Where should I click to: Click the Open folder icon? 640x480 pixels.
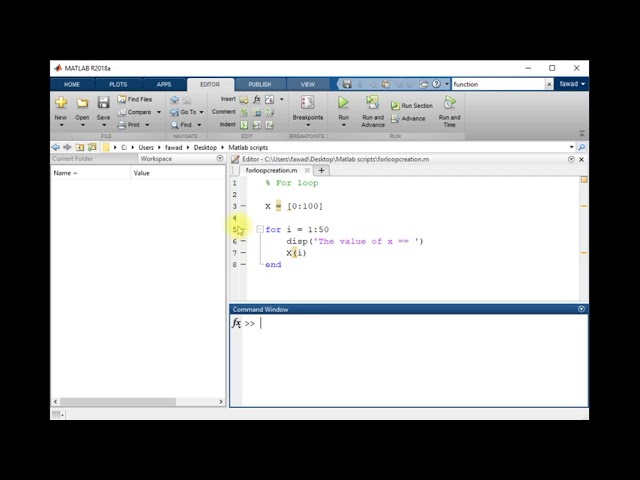[82, 102]
